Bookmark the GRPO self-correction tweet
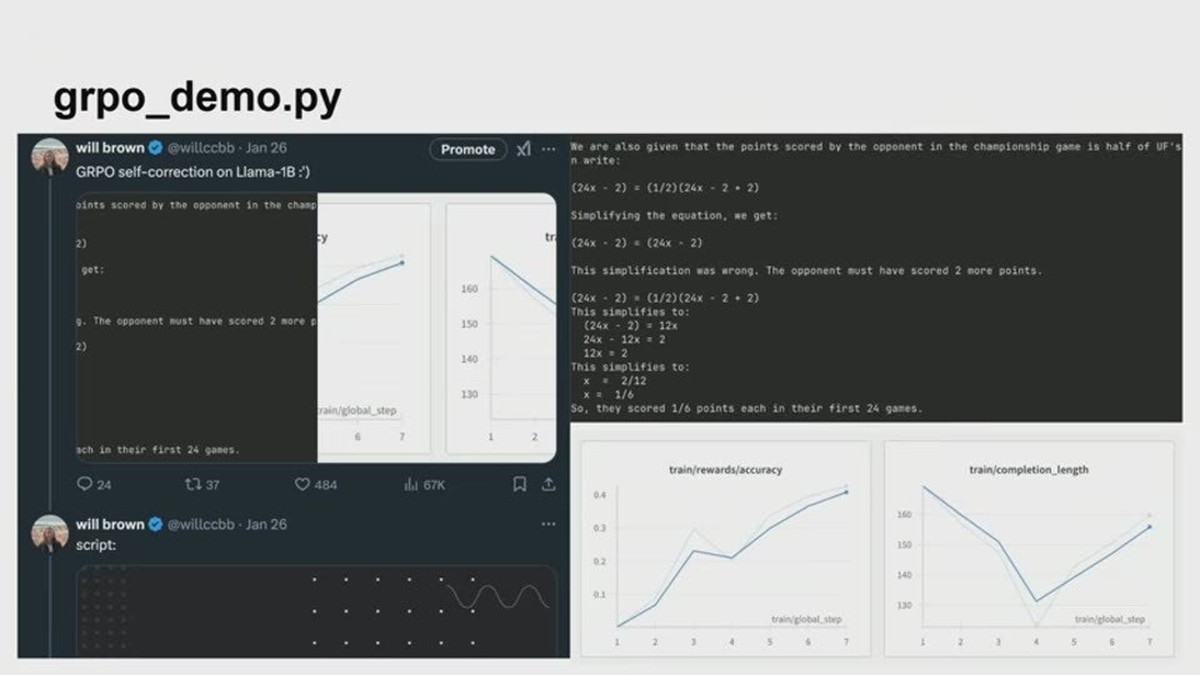1200x675 pixels. click(520, 484)
